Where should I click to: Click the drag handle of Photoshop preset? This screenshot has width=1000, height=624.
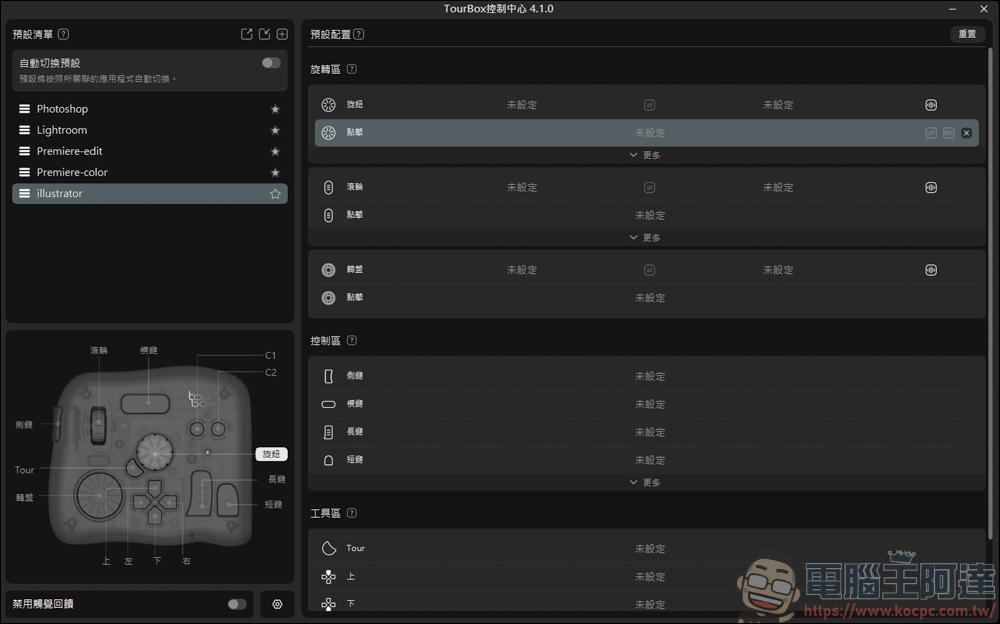[24, 109]
